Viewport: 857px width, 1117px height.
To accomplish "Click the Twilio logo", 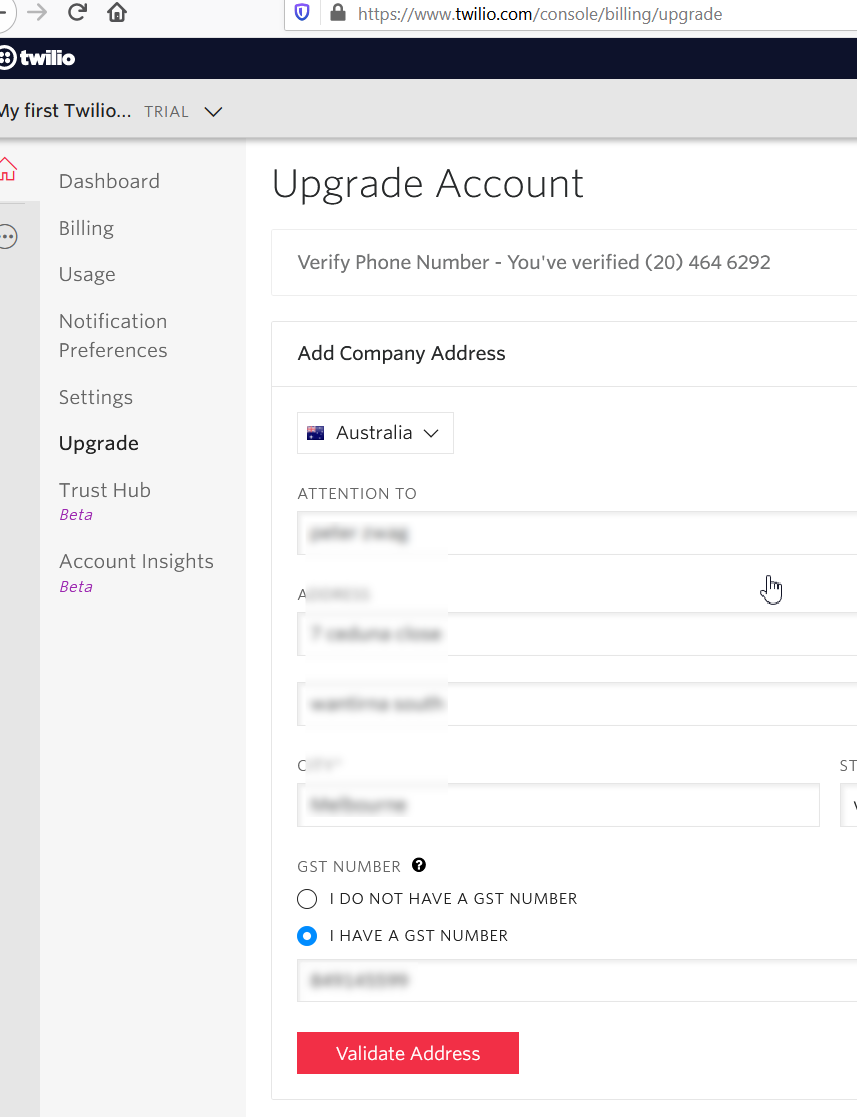I will pos(37,58).
